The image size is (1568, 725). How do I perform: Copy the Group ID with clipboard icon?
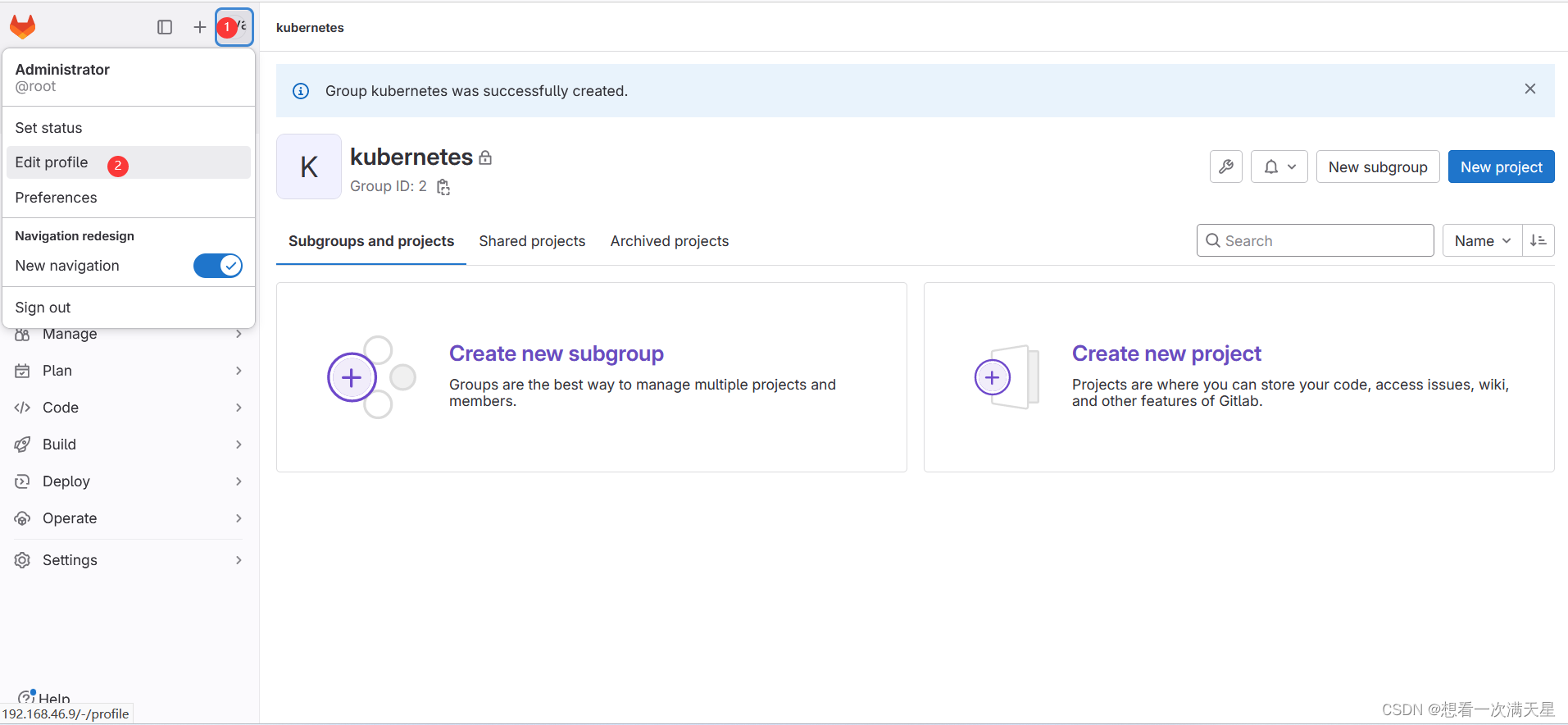click(443, 187)
